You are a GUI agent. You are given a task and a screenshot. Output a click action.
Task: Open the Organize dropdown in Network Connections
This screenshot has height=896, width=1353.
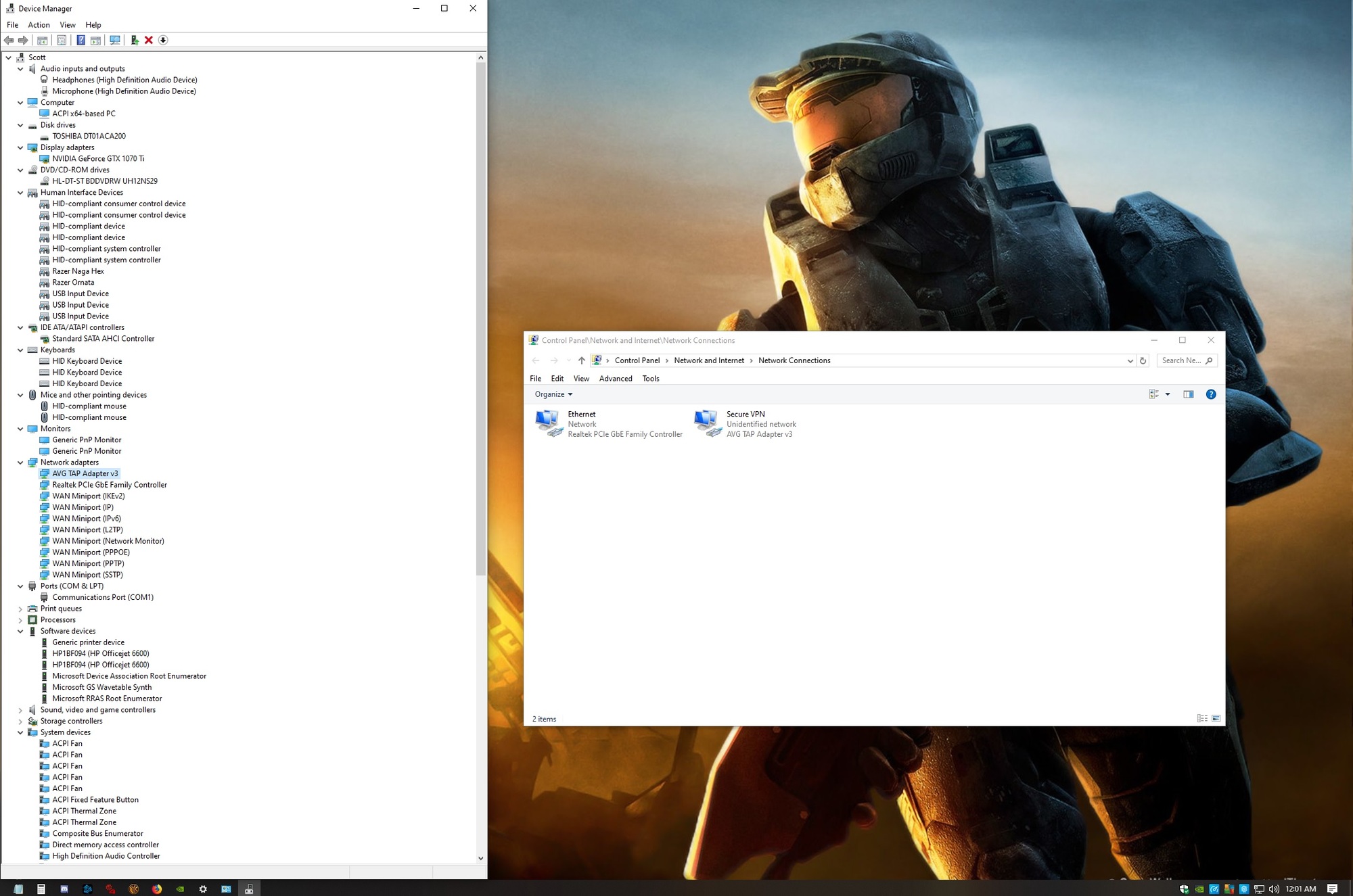(x=553, y=394)
